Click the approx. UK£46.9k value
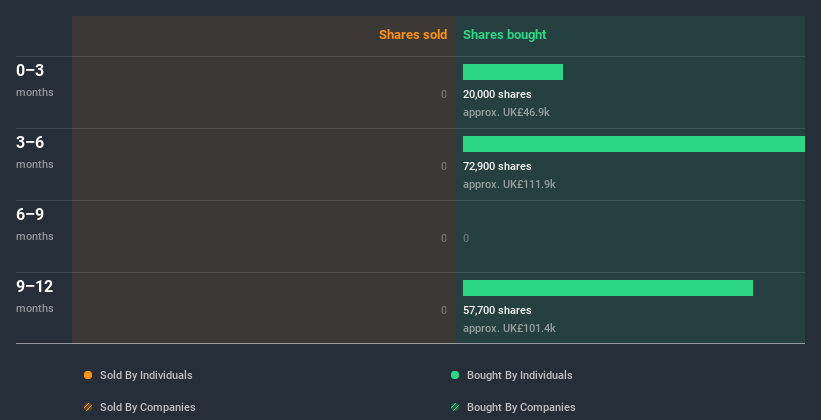 pos(506,112)
